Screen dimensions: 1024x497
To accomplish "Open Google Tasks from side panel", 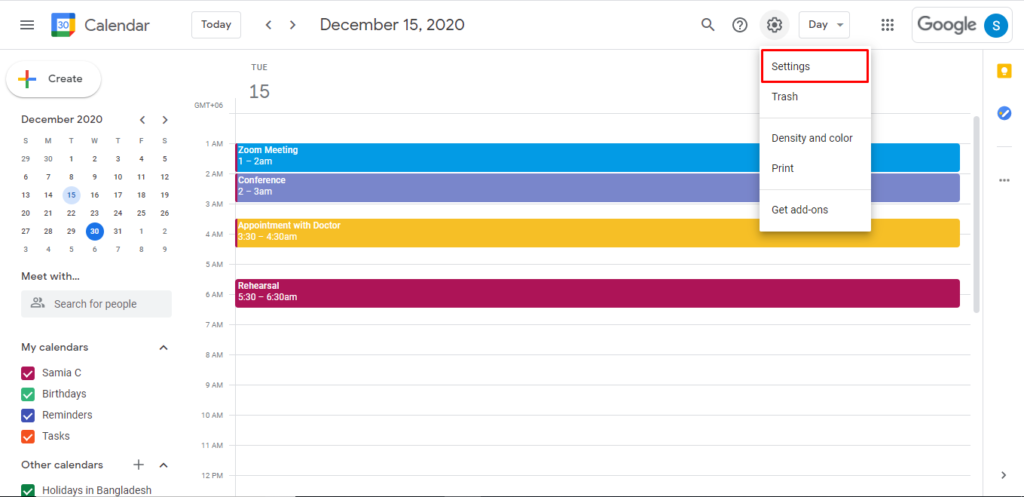I will pos(1004,113).
